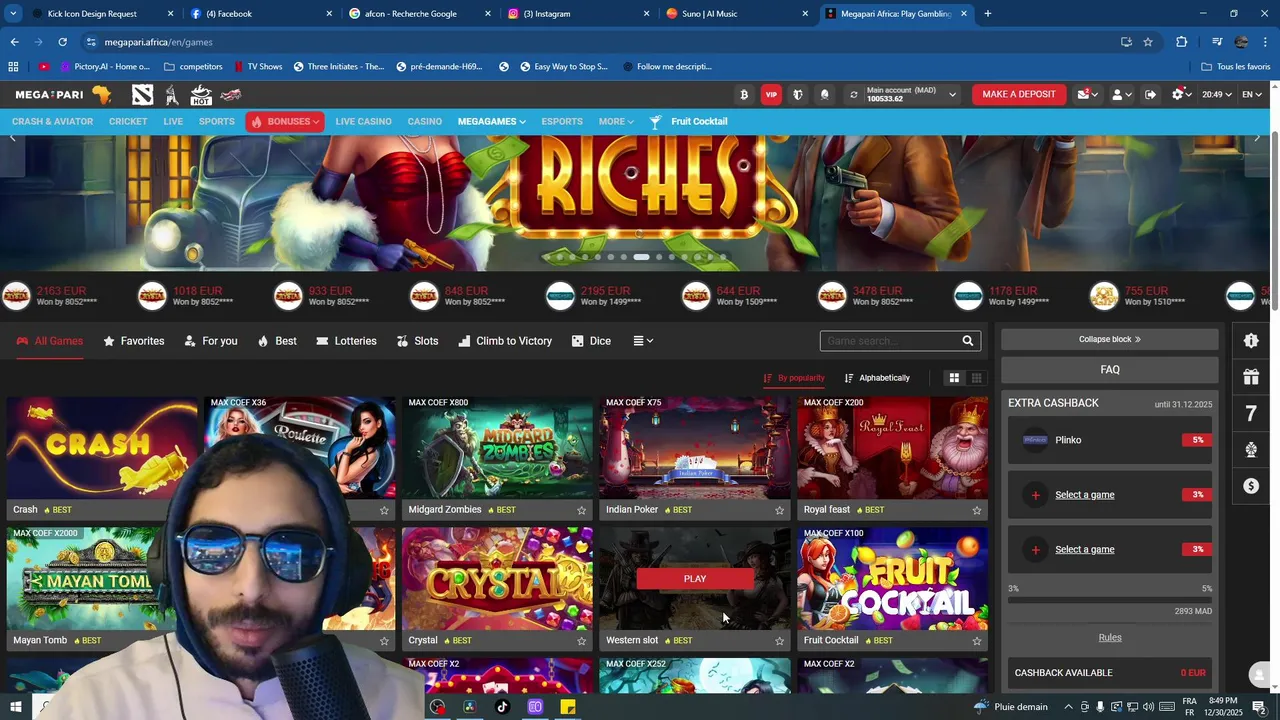The image size is (1280, 720).
Task: Favorite the Indian Poker game
Action: tap(779, 510)
